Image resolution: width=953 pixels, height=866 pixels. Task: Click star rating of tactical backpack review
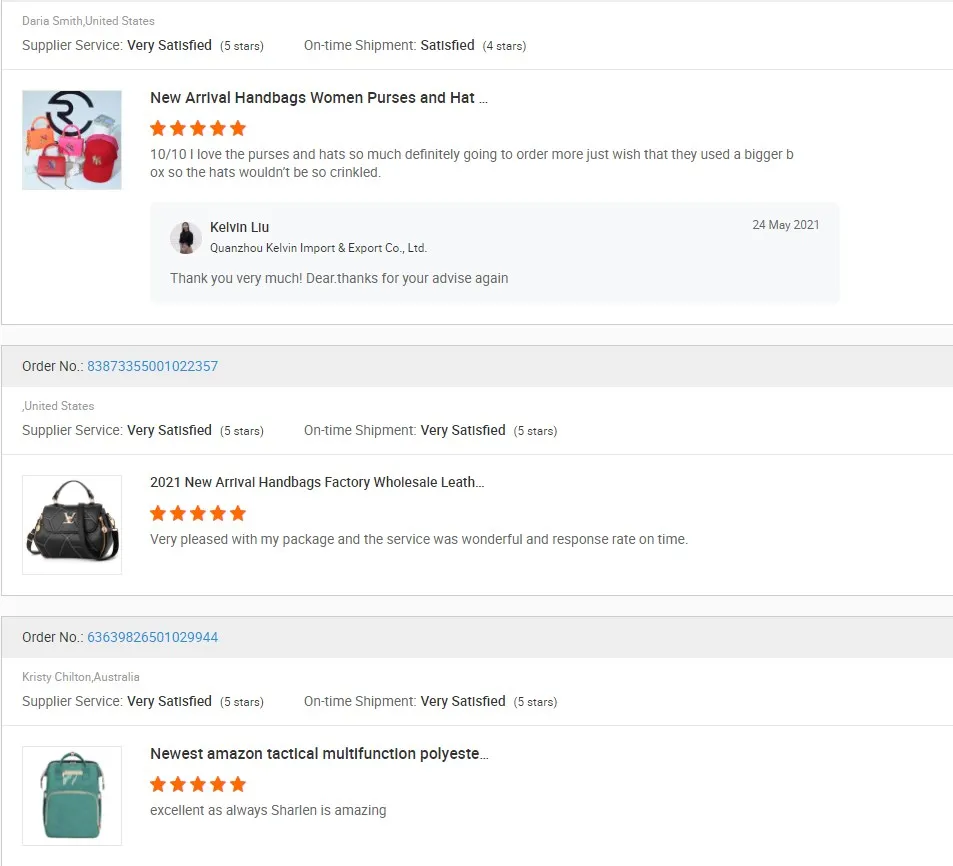[x=198, y=784]
